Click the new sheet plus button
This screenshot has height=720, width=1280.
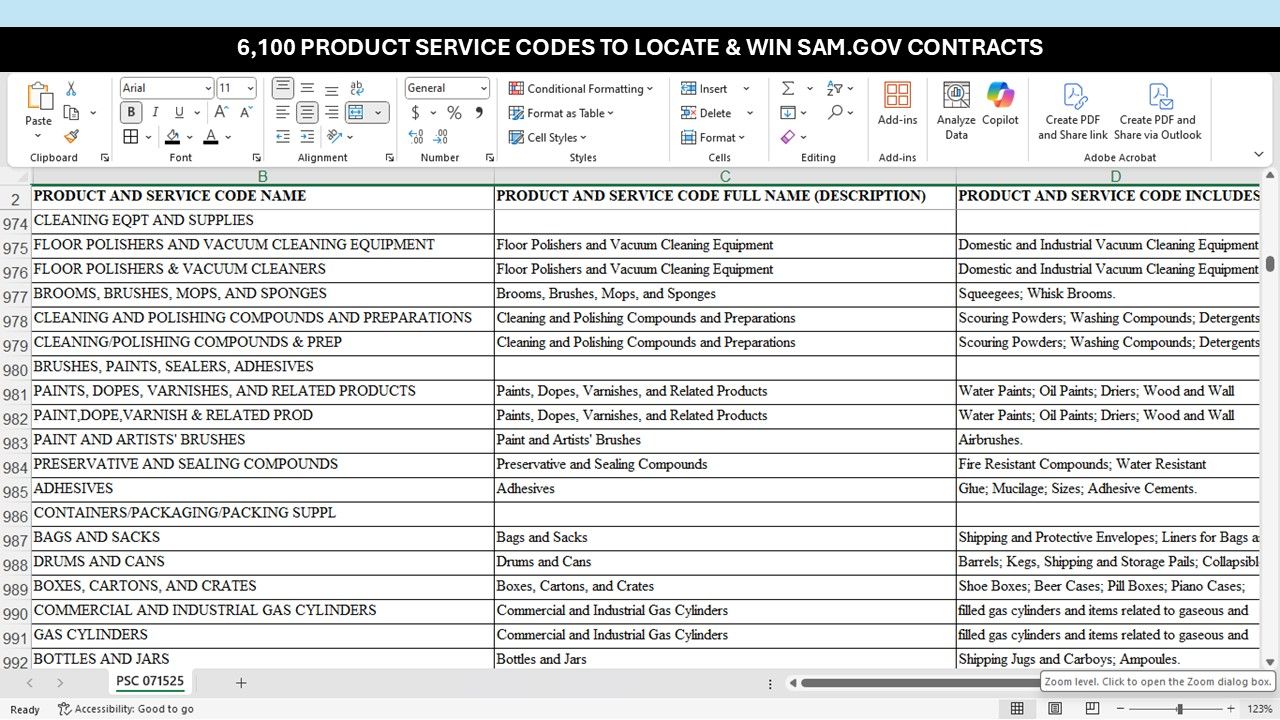(241, 683)
